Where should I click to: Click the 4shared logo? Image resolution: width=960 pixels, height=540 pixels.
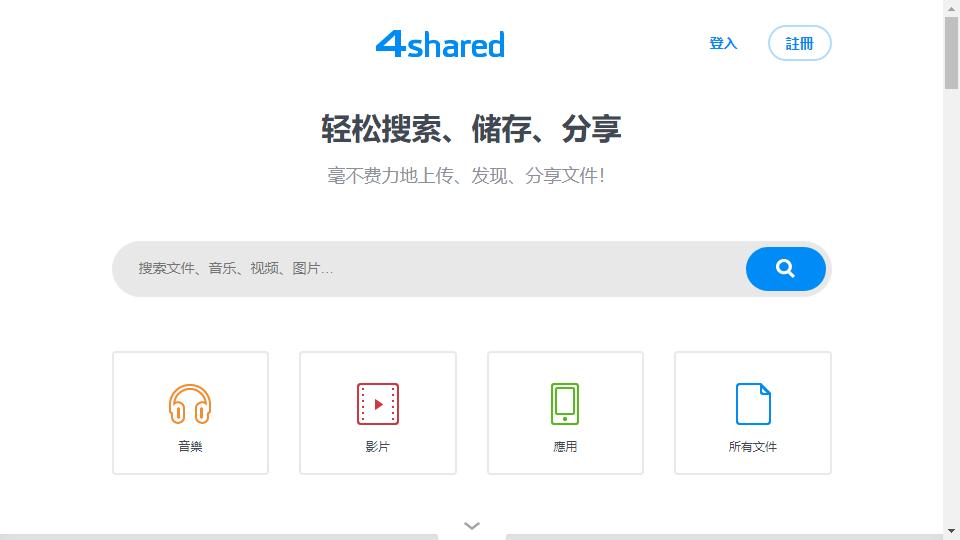coord(440,44)
